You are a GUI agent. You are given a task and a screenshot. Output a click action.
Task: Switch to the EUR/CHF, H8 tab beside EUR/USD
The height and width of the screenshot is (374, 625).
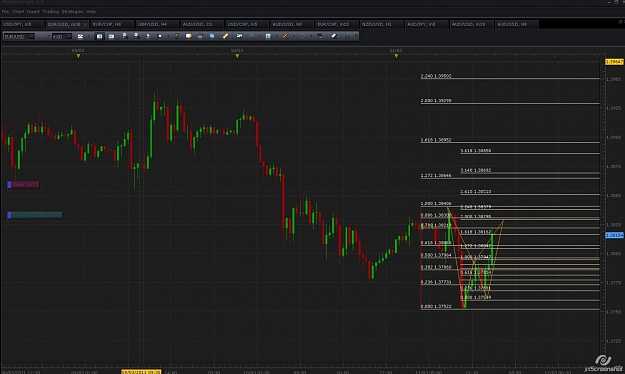112,24
